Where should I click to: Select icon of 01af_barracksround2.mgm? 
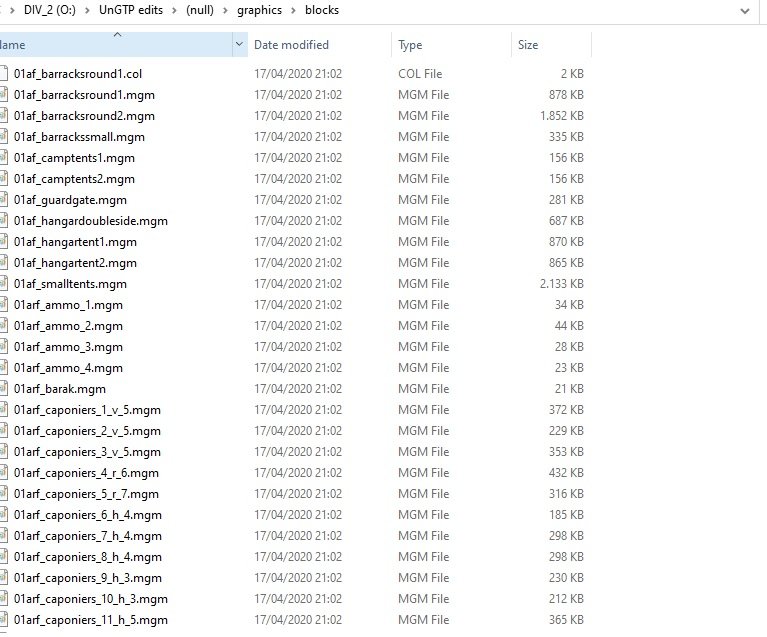point(4,115)
